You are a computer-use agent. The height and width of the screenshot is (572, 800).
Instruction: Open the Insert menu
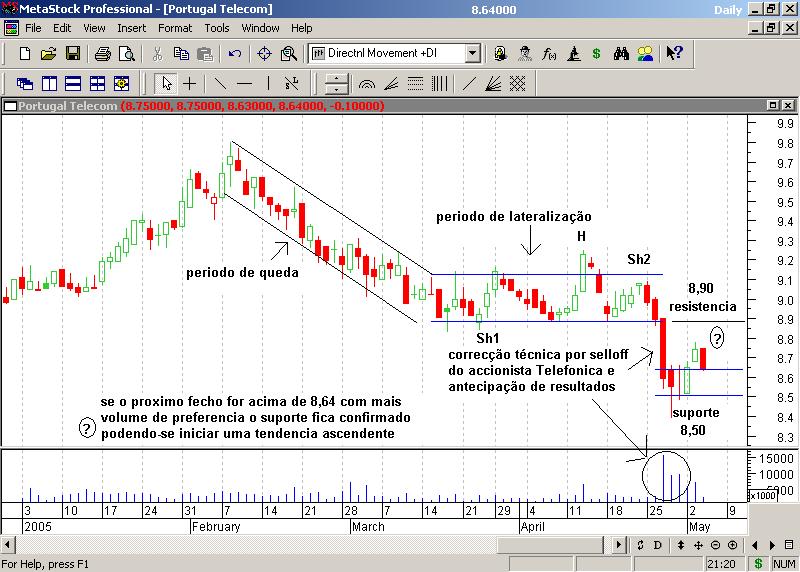point(132,28)
